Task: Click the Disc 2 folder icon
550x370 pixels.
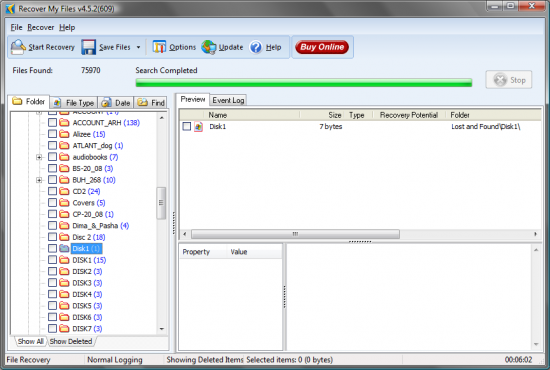Action: [64, 237]
